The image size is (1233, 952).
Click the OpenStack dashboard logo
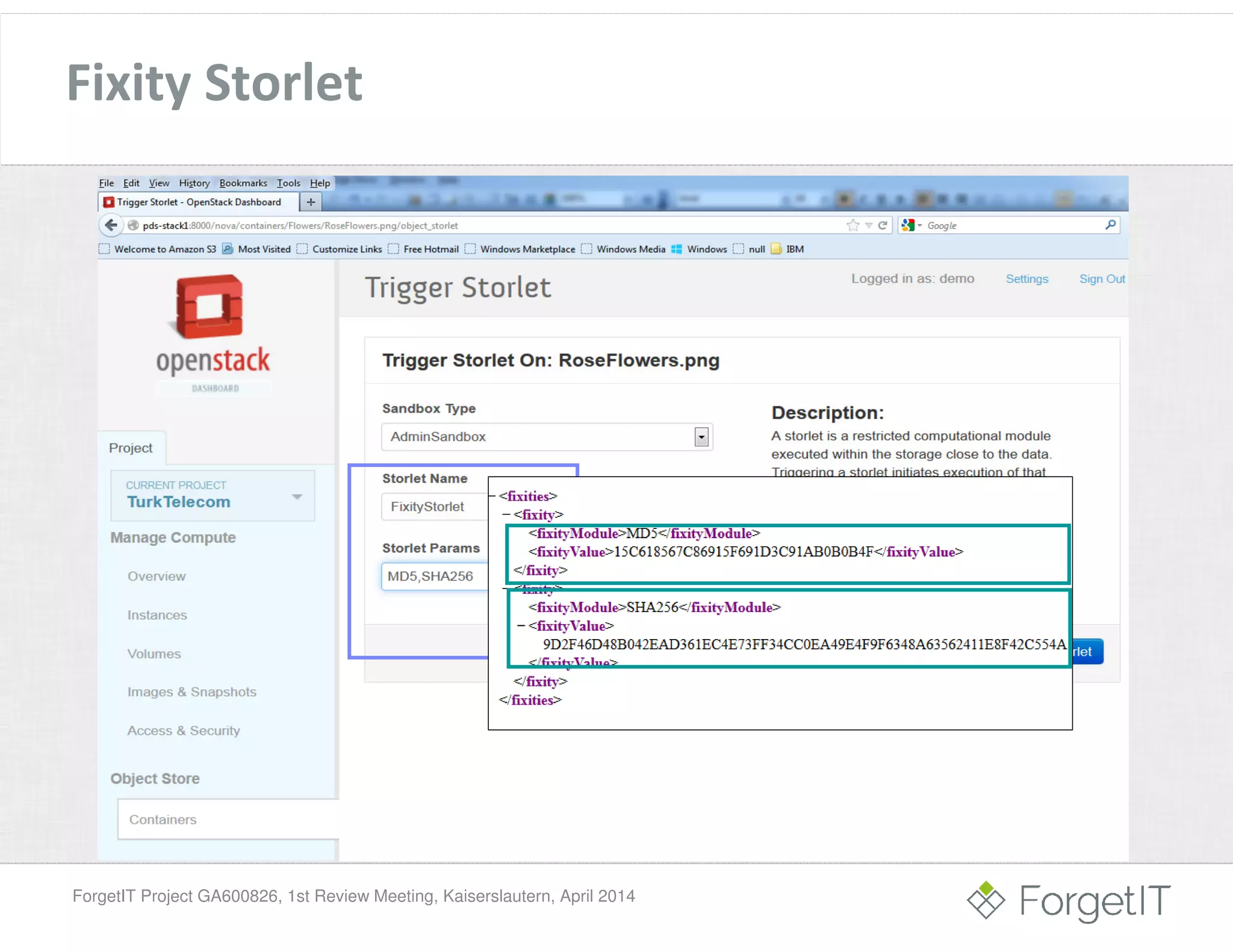(x=213, y=334)
